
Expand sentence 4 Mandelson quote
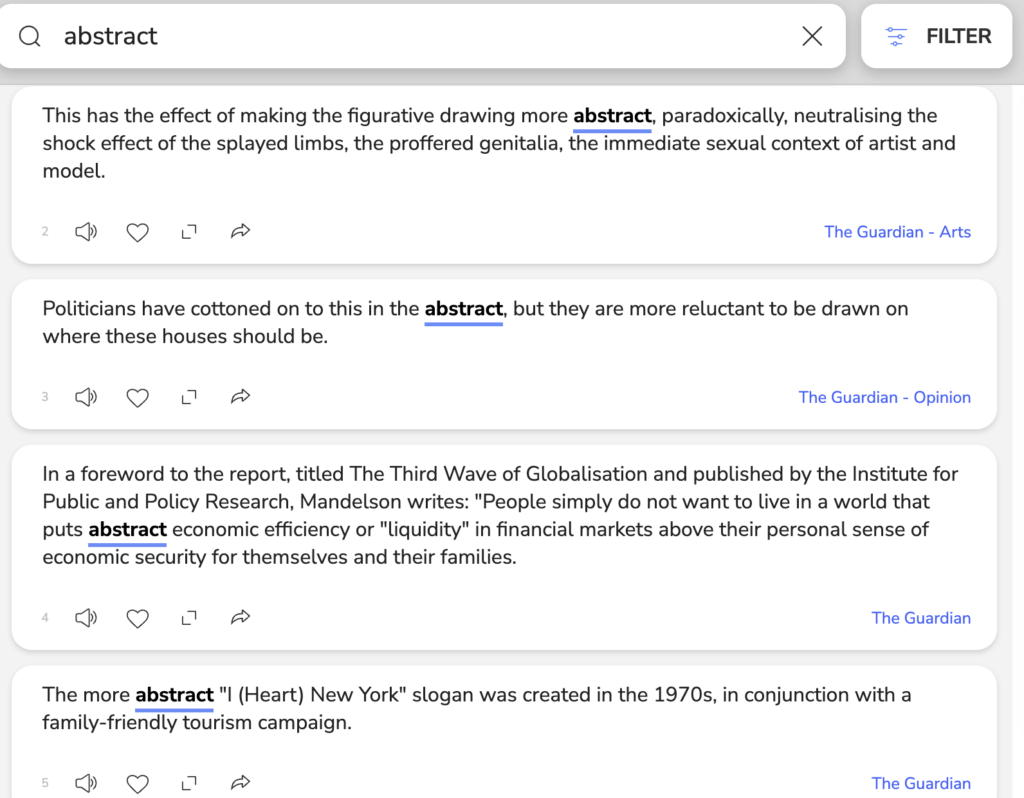click(188, 618)
